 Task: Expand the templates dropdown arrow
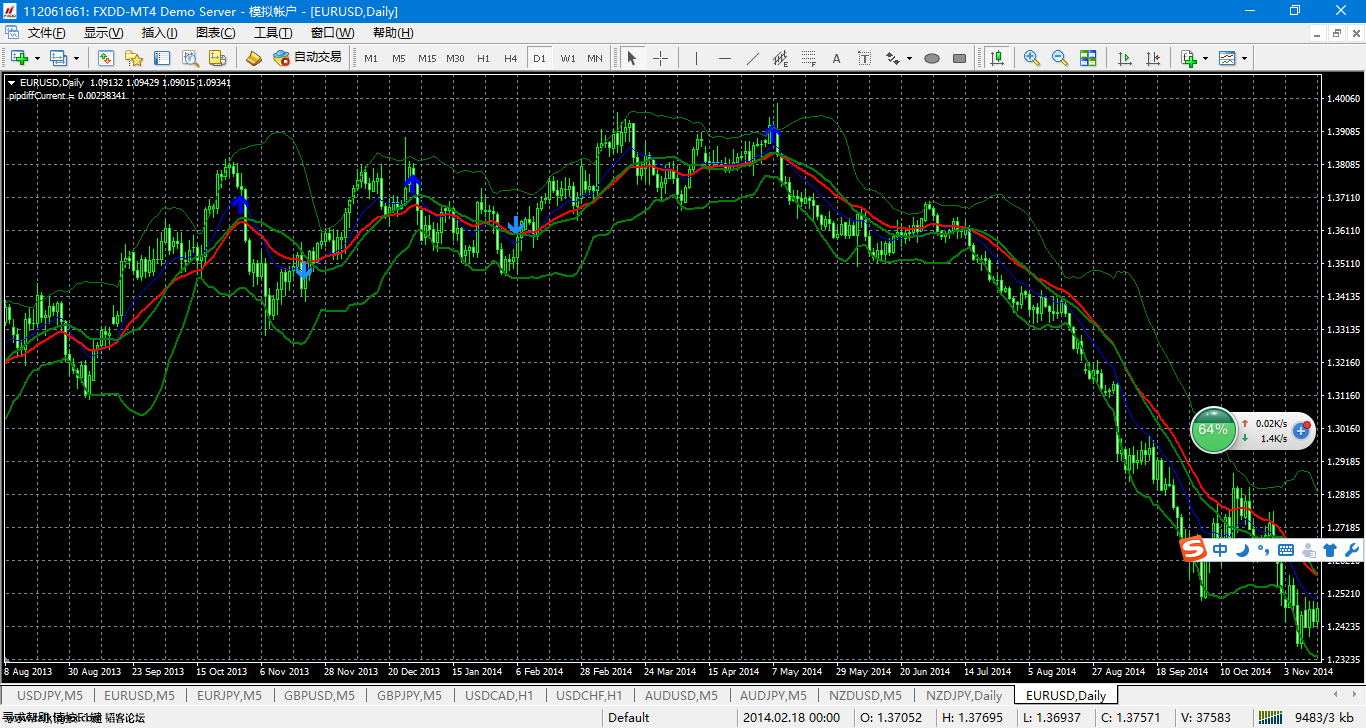click(x=1244, y=58)
